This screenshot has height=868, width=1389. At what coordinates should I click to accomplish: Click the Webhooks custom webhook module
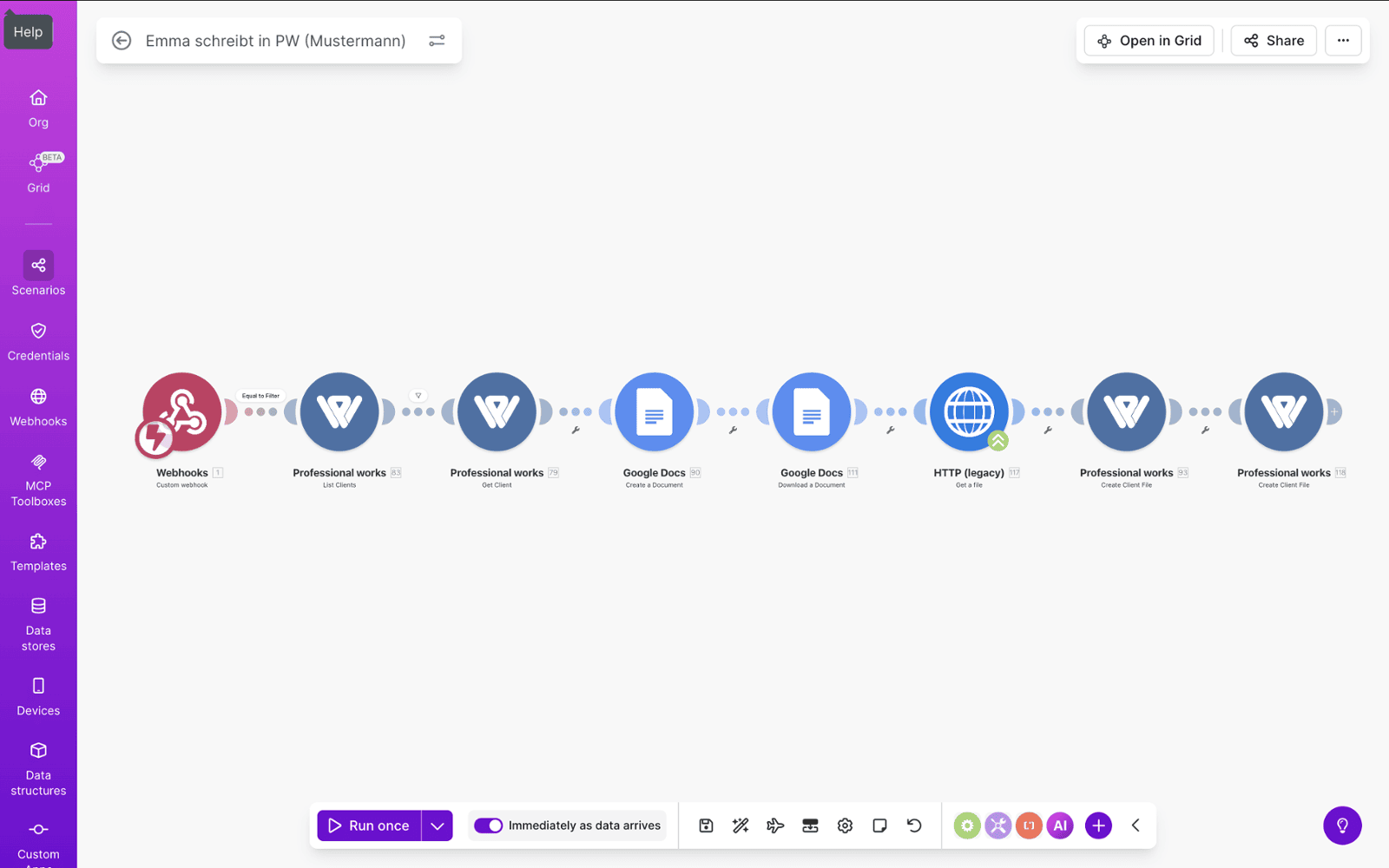[183, 410]
